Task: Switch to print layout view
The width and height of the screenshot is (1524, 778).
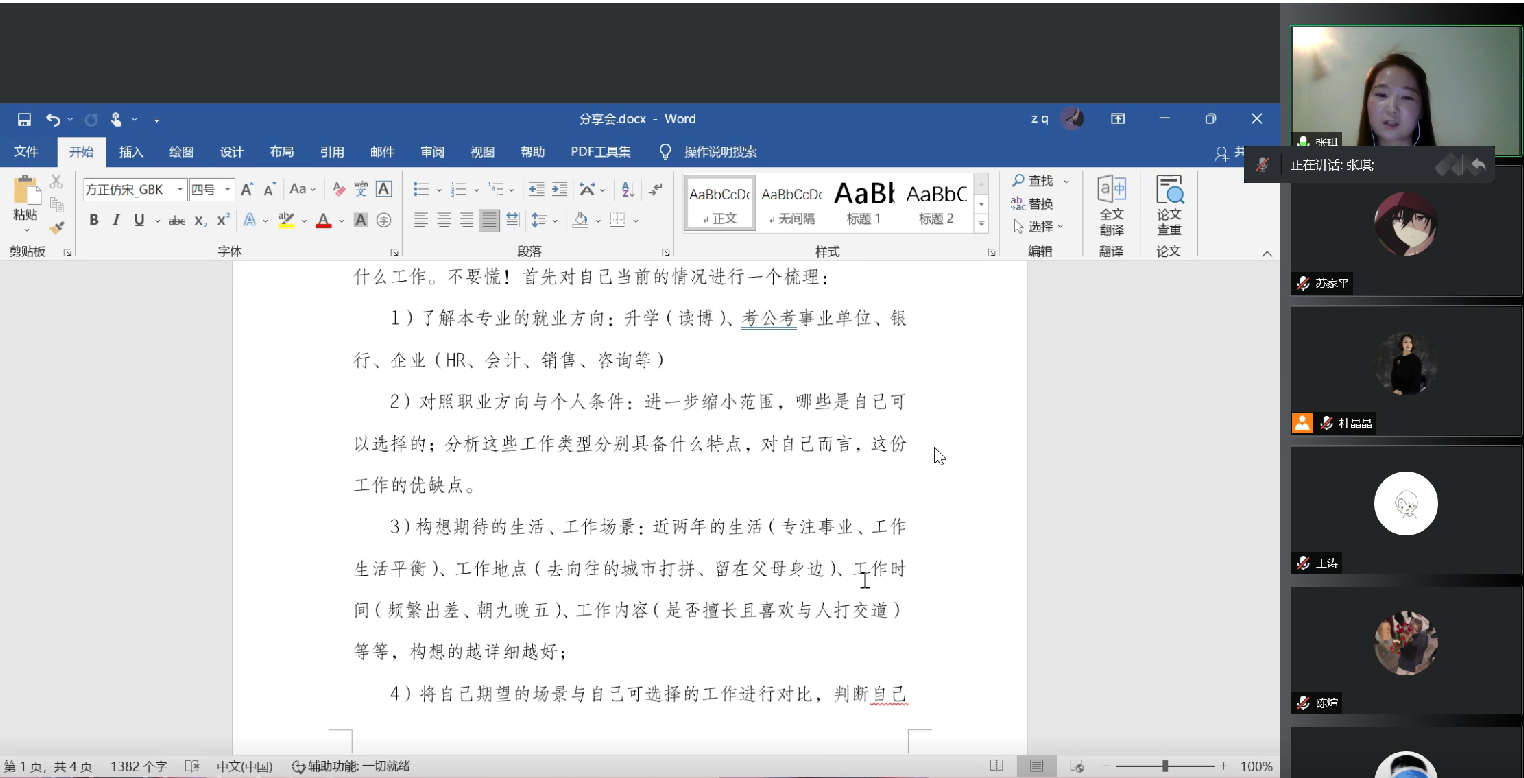Action: click(x=1037, y=766)
